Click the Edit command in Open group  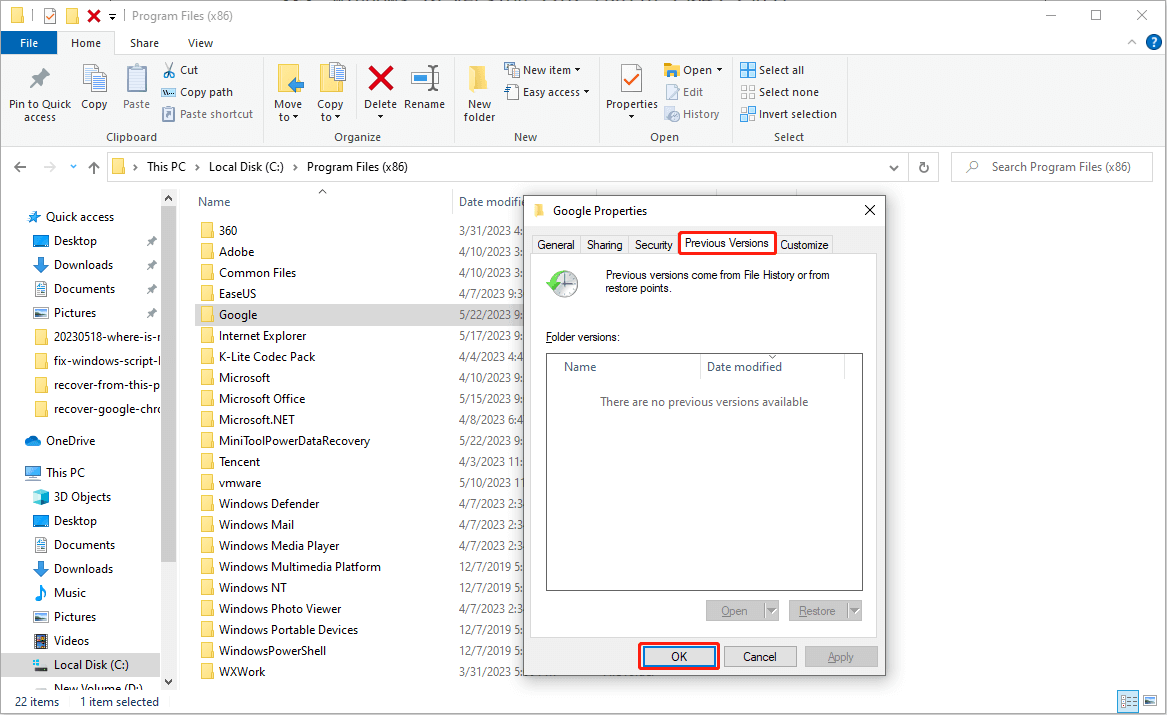pyautogui.click(x=684, y=92)
